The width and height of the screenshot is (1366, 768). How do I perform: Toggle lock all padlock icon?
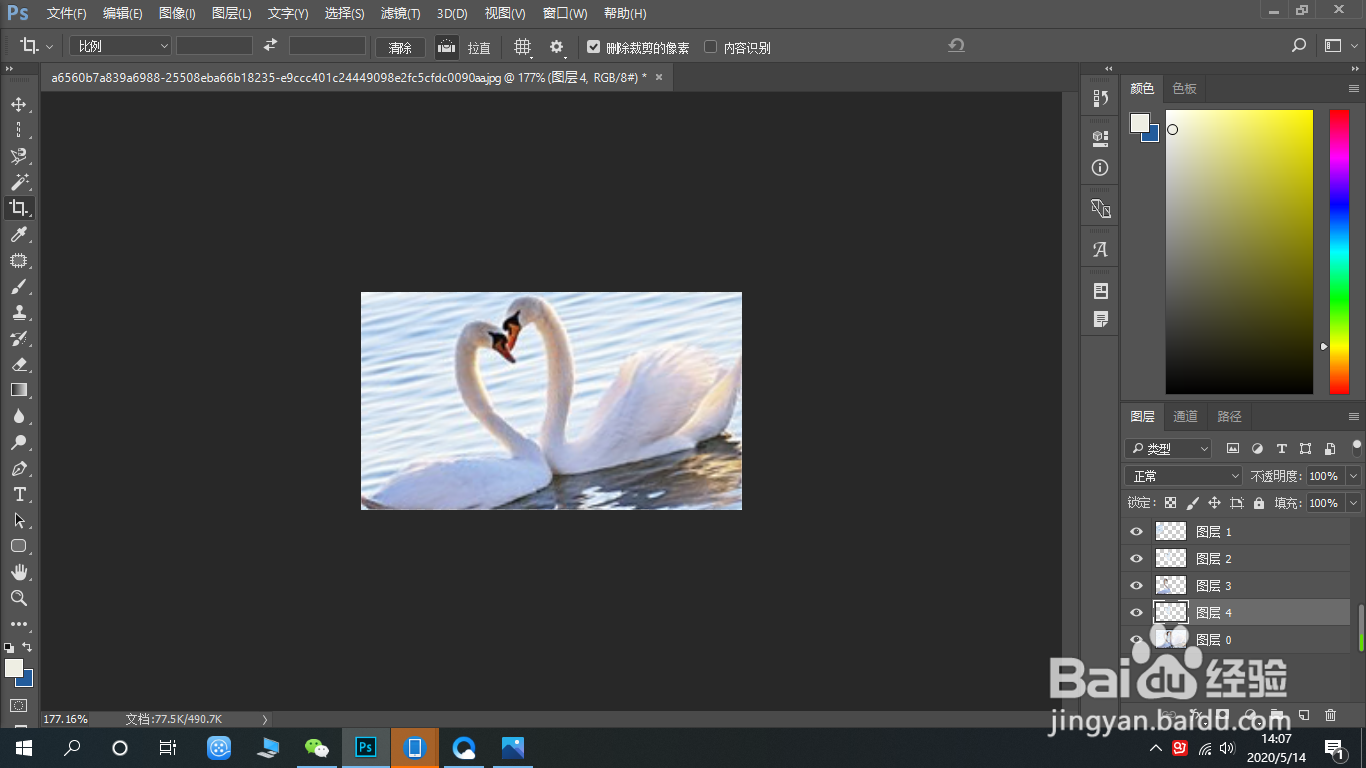(1259, 503)
